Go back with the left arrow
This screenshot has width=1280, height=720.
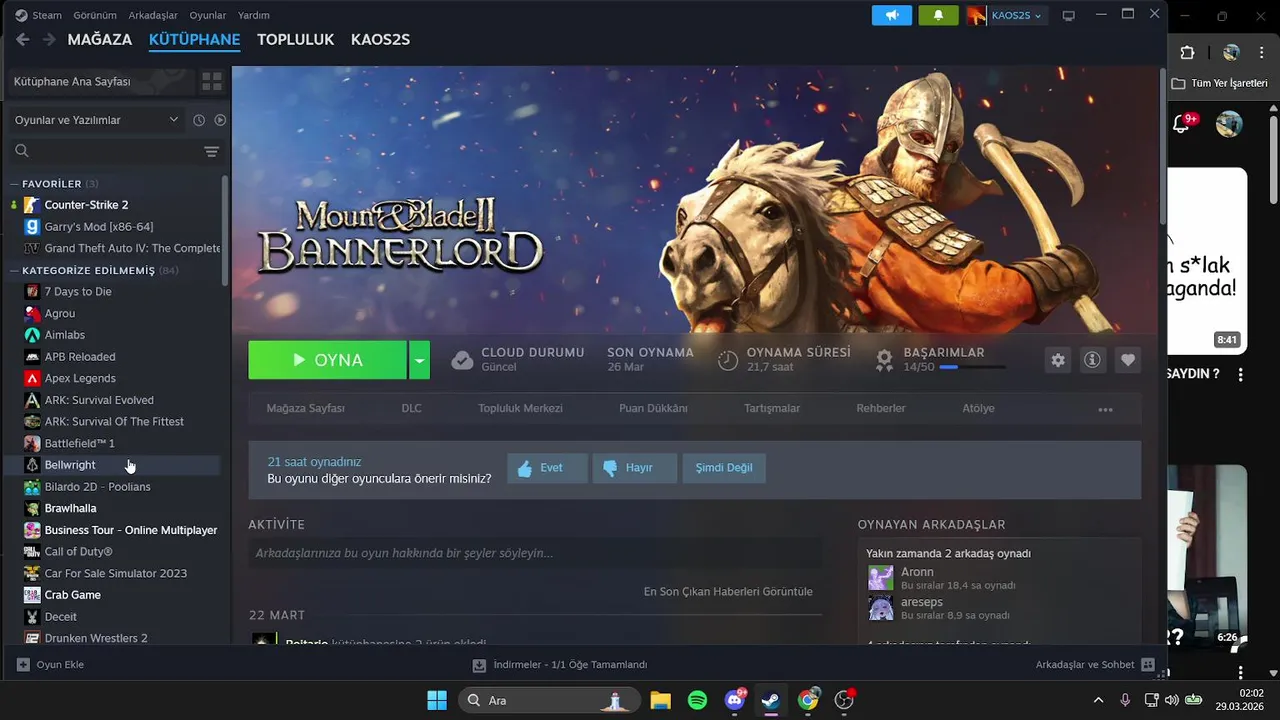point(23,40)
